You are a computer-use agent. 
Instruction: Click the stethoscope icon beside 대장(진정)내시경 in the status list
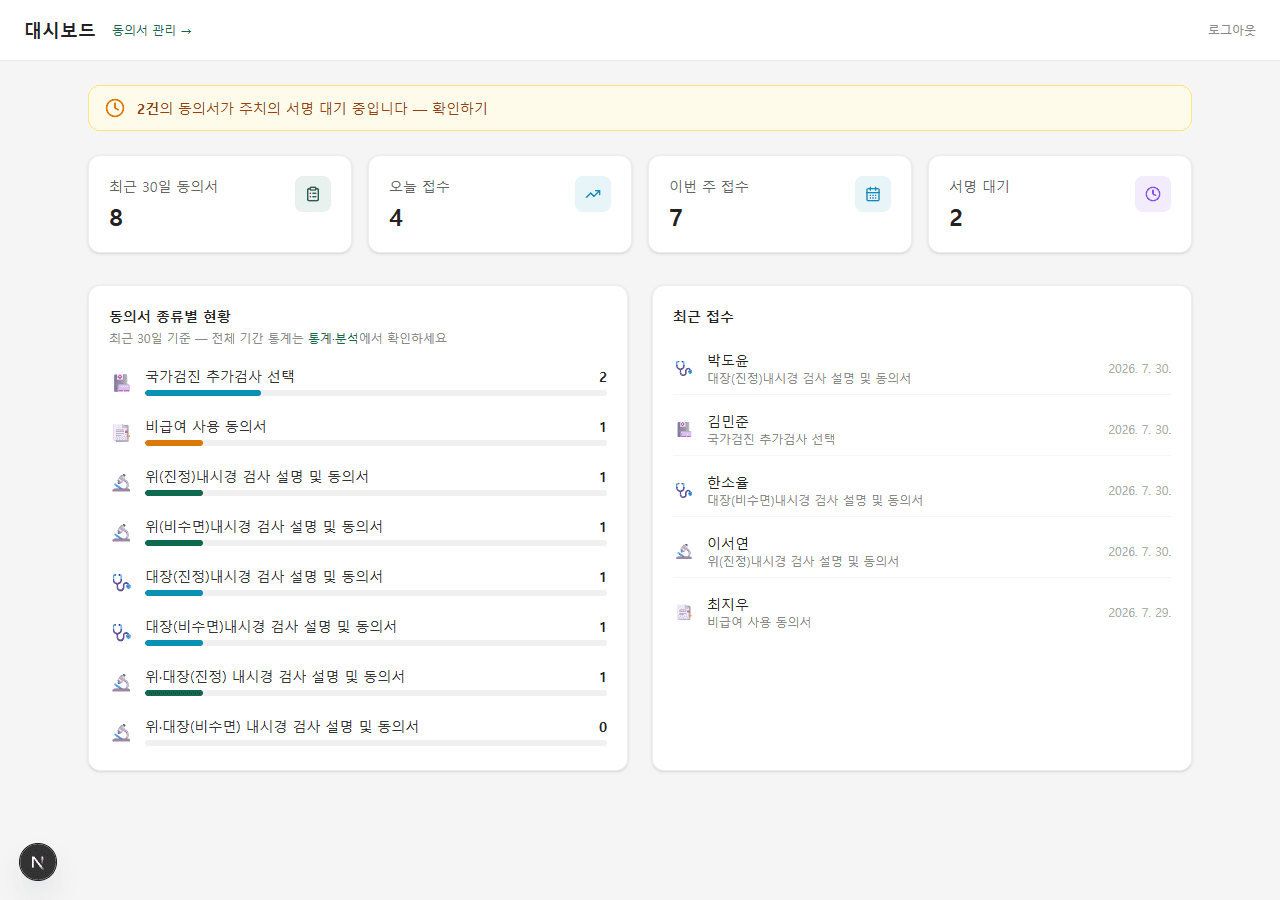click(122, 582)
